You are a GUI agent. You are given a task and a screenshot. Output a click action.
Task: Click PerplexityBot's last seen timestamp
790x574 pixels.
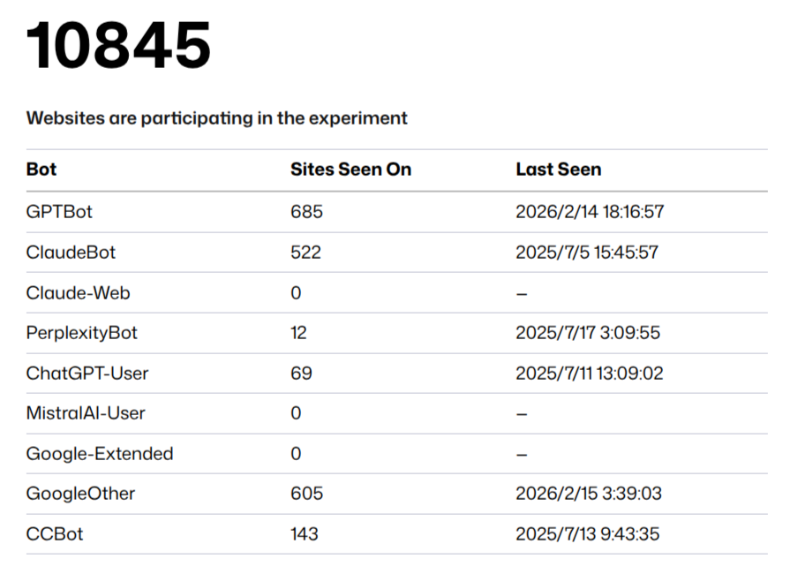(x=587, y=333)
